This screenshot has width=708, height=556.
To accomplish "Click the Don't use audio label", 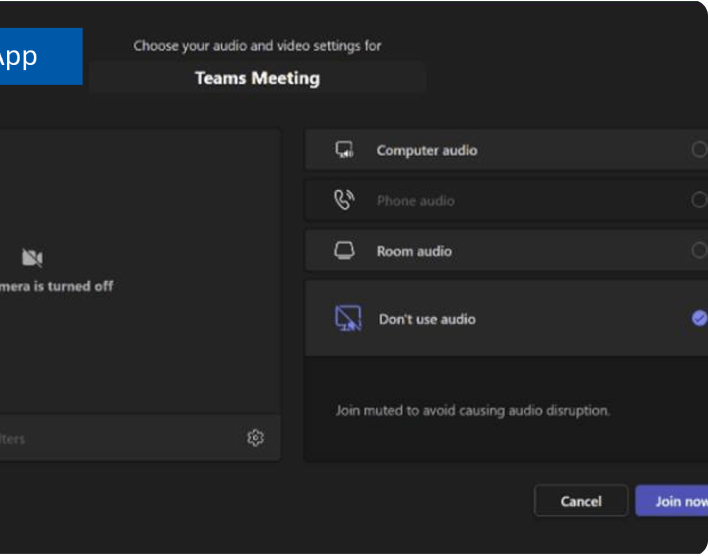I will click(x=427, y=319).
